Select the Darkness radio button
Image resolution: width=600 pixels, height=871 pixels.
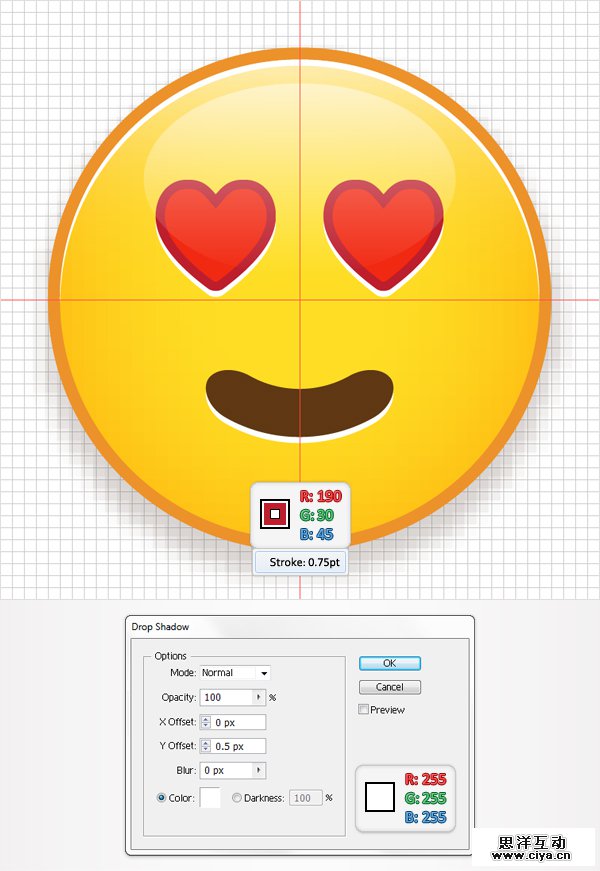coord(237,798)
